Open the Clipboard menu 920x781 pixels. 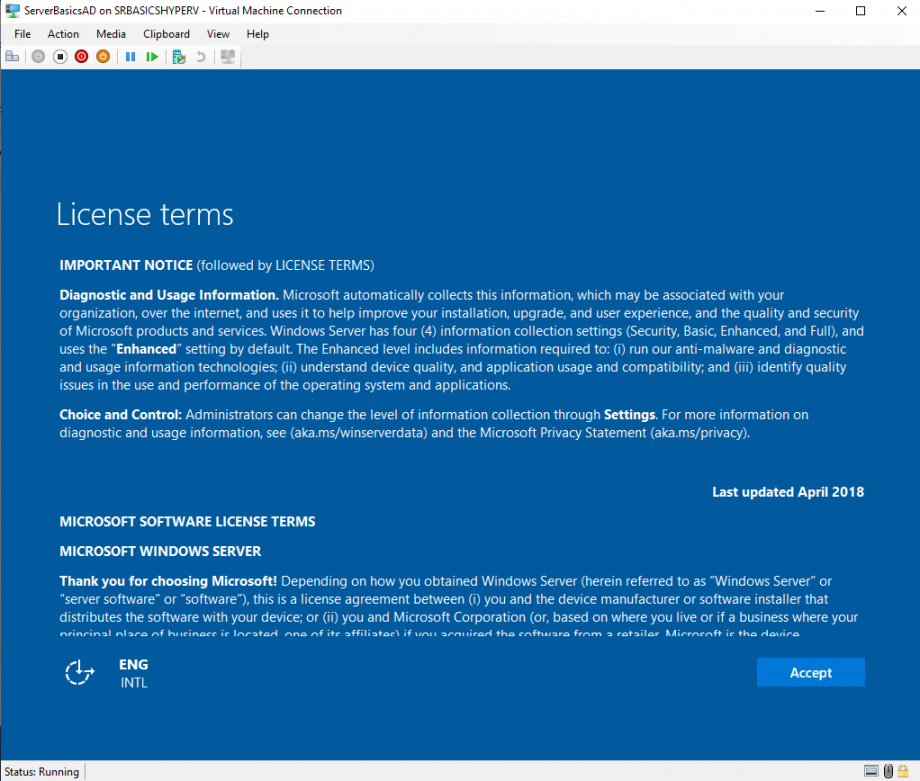[166, 34]
